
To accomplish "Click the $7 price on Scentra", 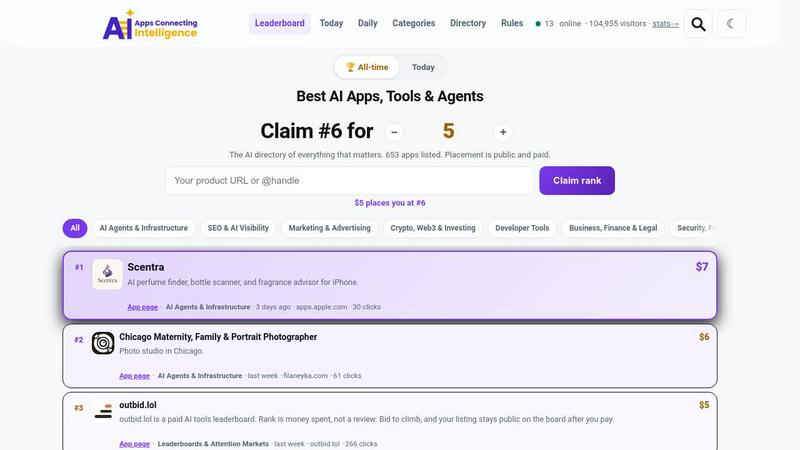I will point(702,267).
